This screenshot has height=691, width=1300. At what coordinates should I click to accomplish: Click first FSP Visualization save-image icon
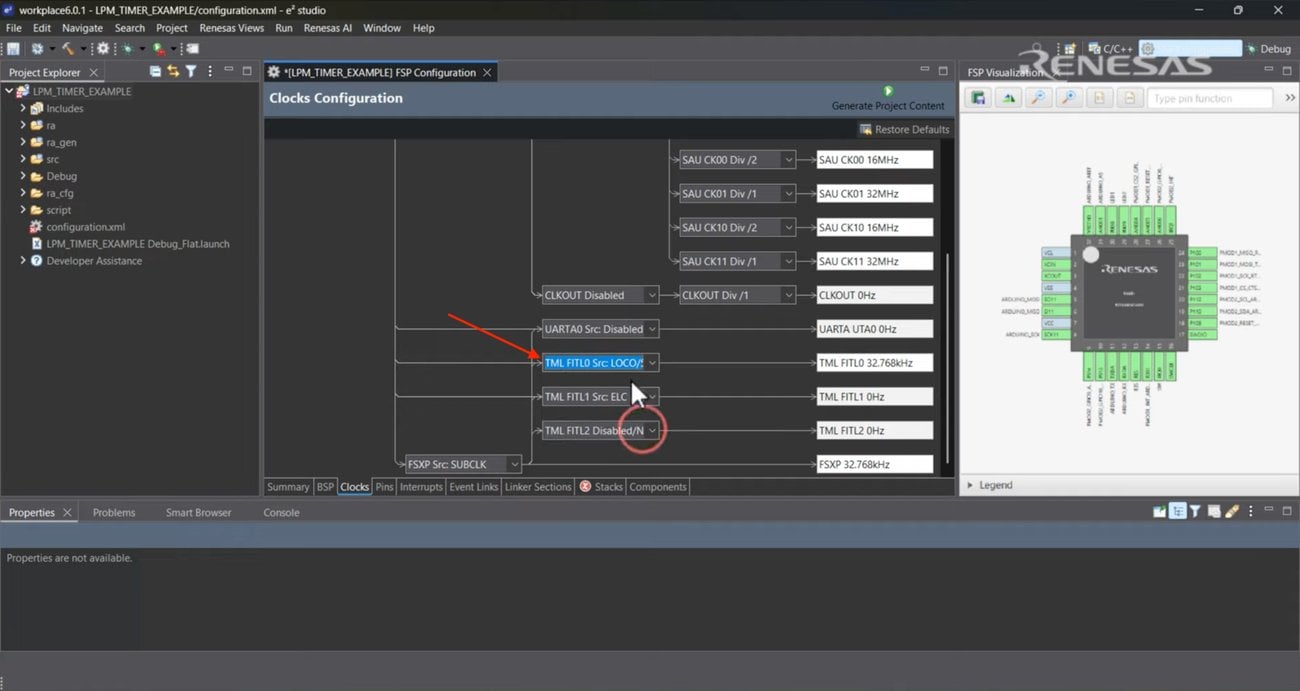pos(978,98)
